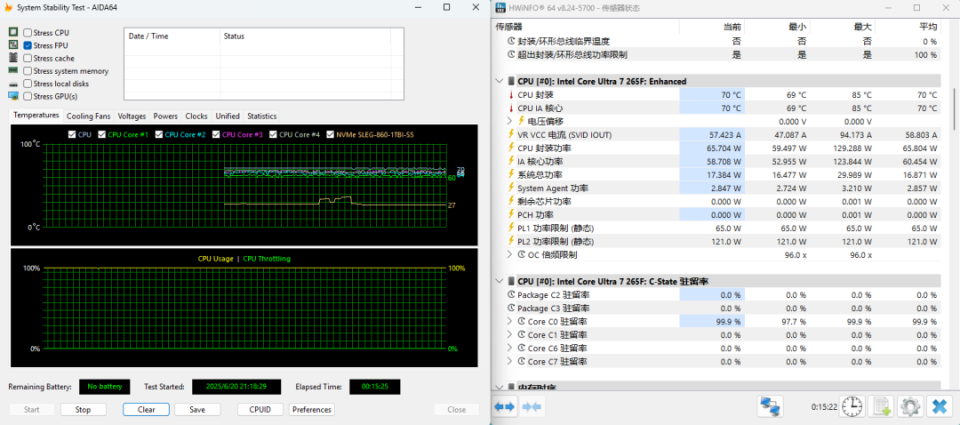Screen dimensions: 960x425
Task: Enable Stress GPU(s) checkbox
Action: tap(28, 96)
